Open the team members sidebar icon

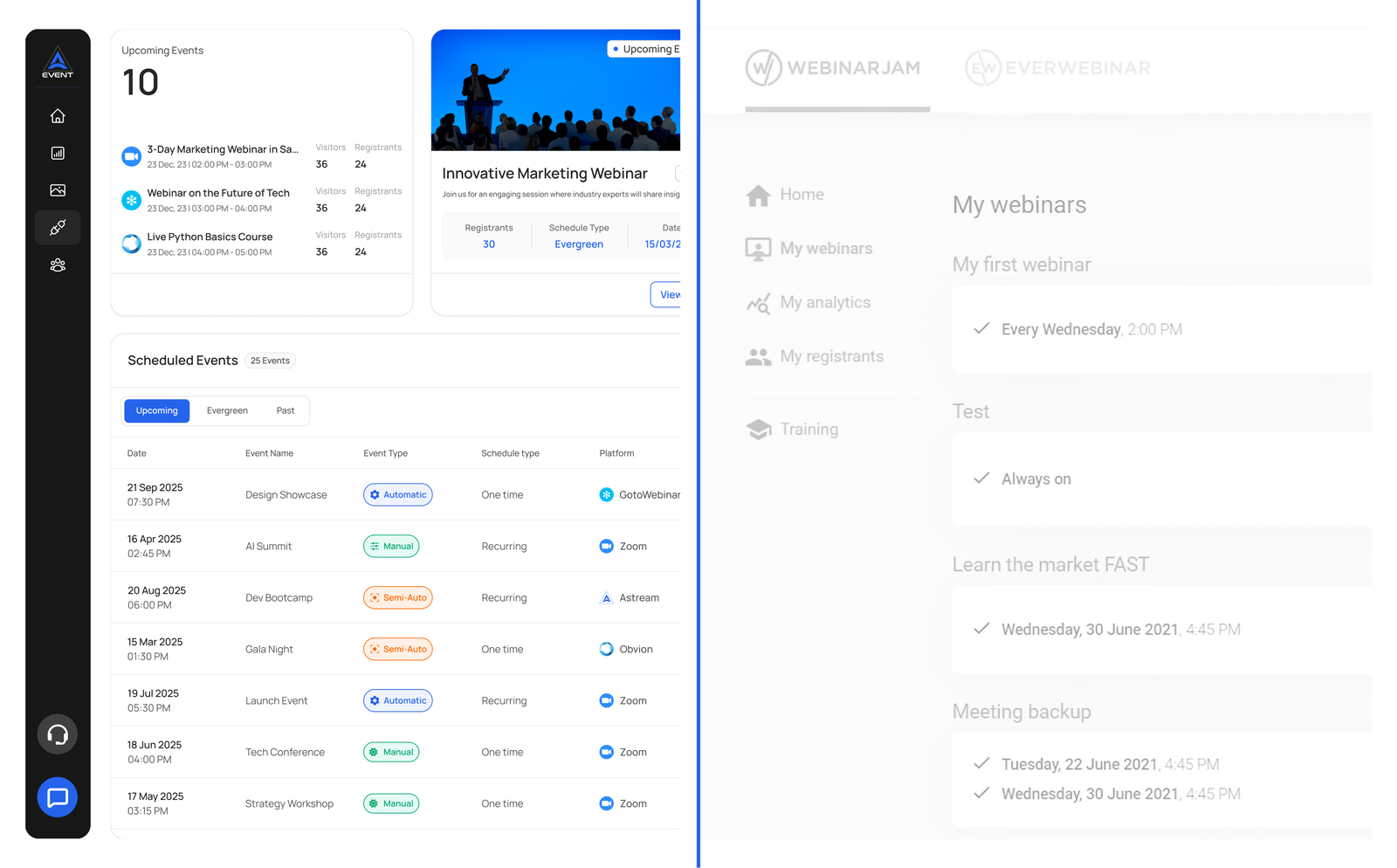coord(58,265)
